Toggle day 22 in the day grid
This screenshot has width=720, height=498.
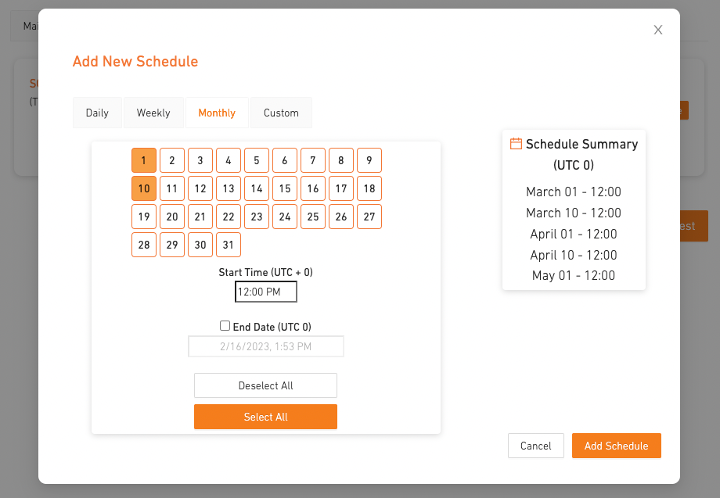tap(228, 216)
